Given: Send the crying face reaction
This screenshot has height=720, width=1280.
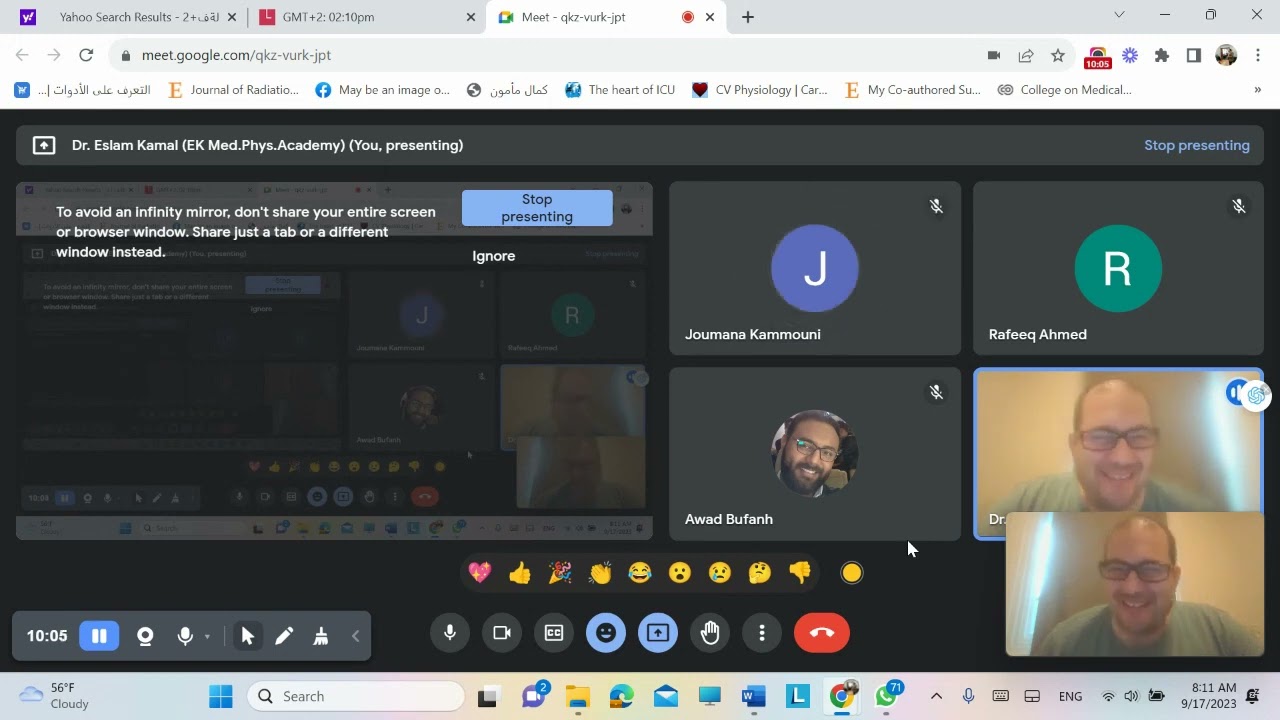Looking at the screenshot, I should point(720,573).
